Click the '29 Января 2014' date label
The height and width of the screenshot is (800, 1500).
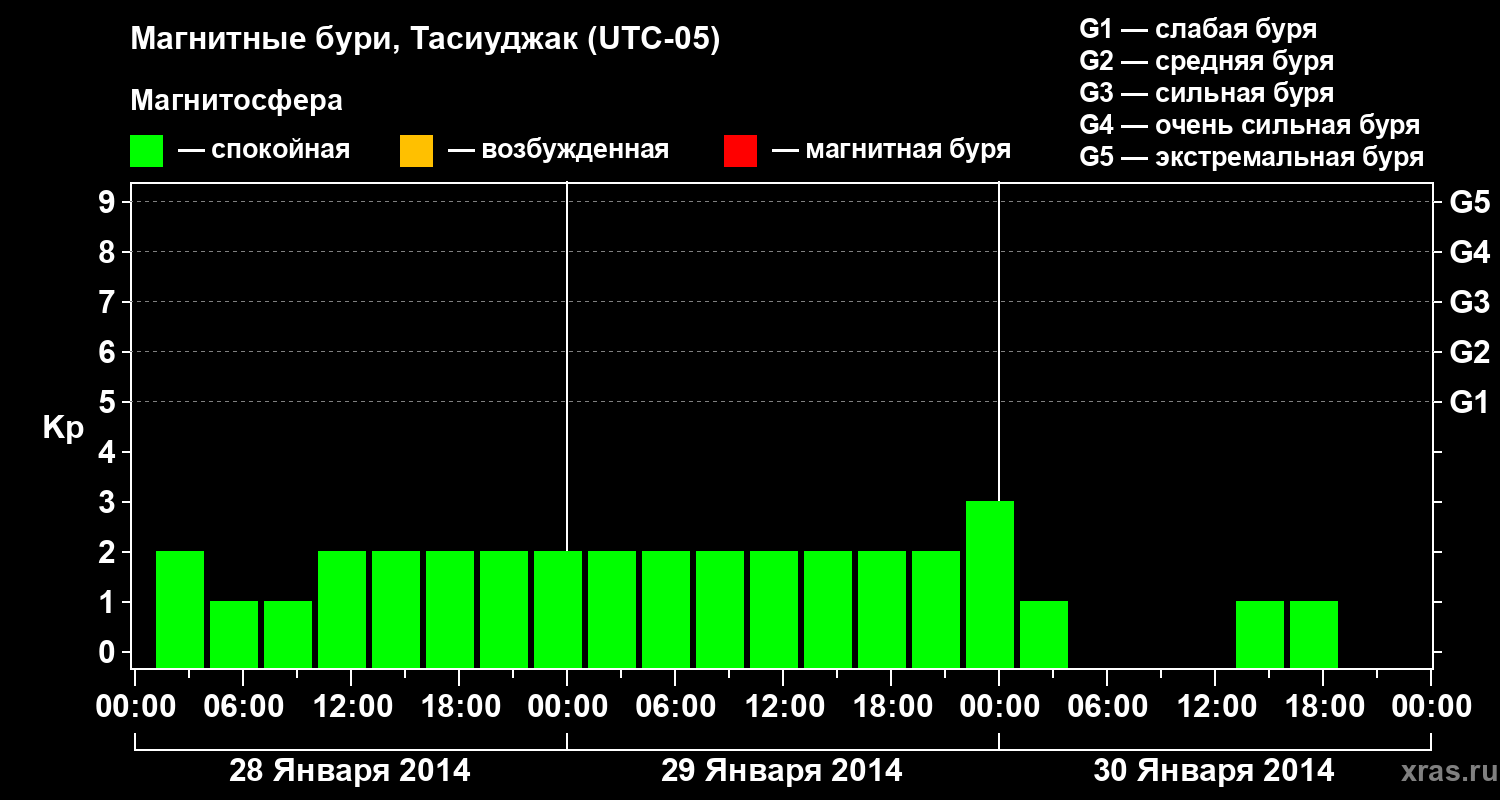pos(782,771)
